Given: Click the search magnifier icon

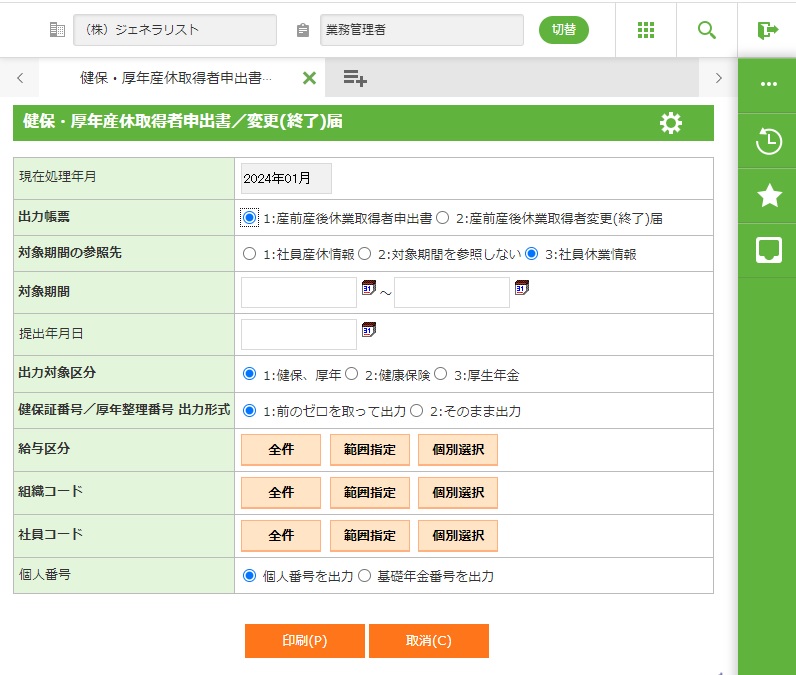Looking at the screenshot, I should (x=707, y=30).
